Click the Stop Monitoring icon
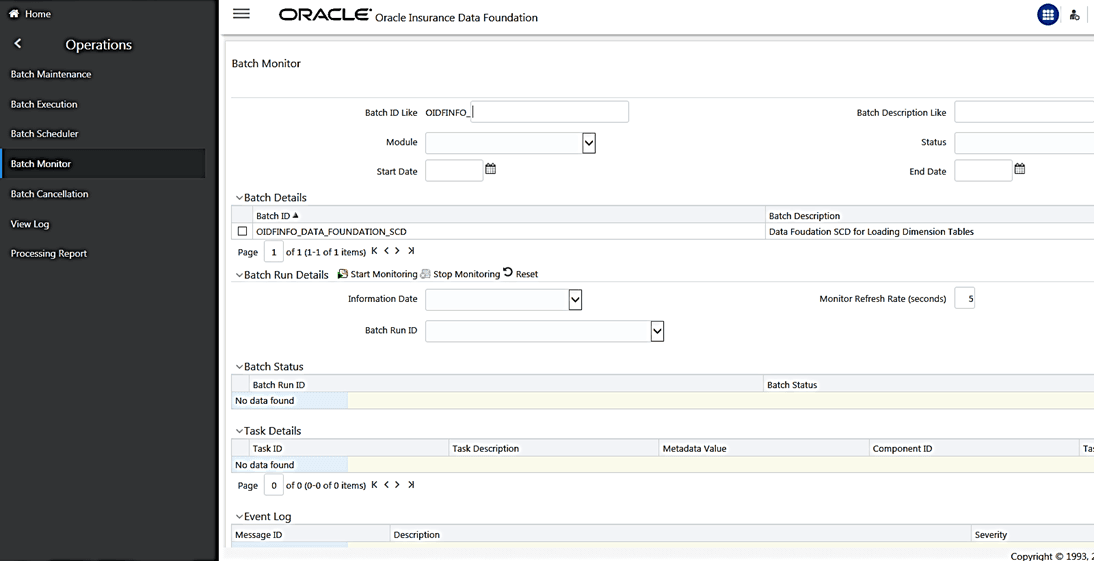The image size is (1094, 561). [426, 274]
